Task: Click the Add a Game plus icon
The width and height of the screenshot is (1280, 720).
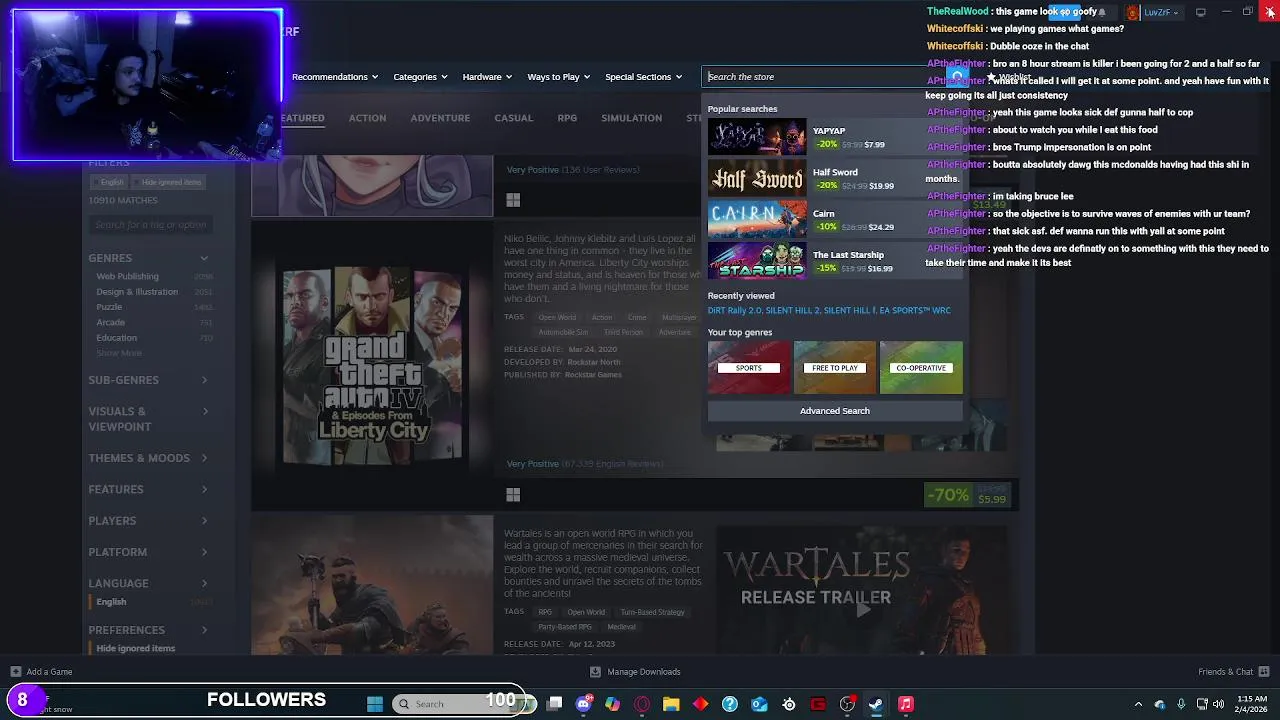Action: point(15,672)
